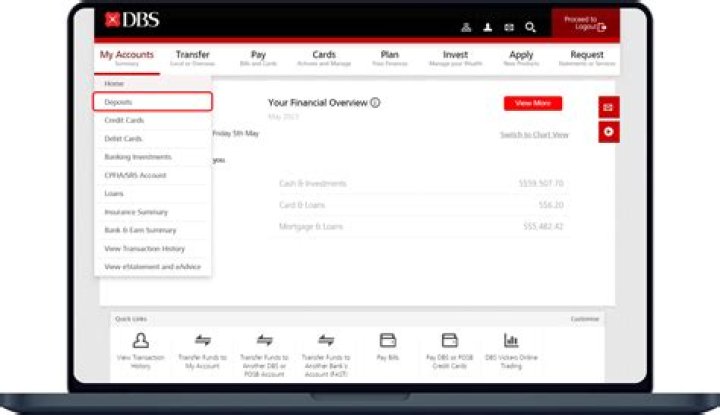The image size is (720, 415).
Task: Open the messages envelope icon in header
Action: (509, 27)
